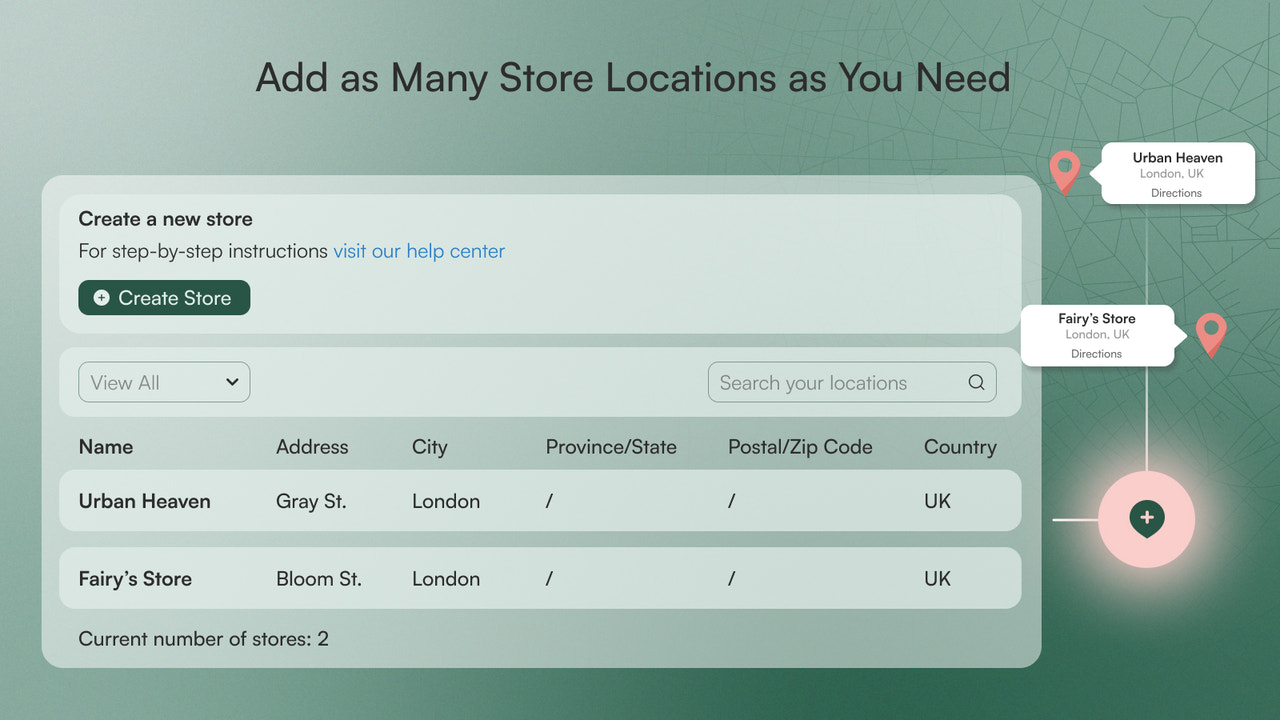
Task: Sort the table by the City column
Action: 429,447
